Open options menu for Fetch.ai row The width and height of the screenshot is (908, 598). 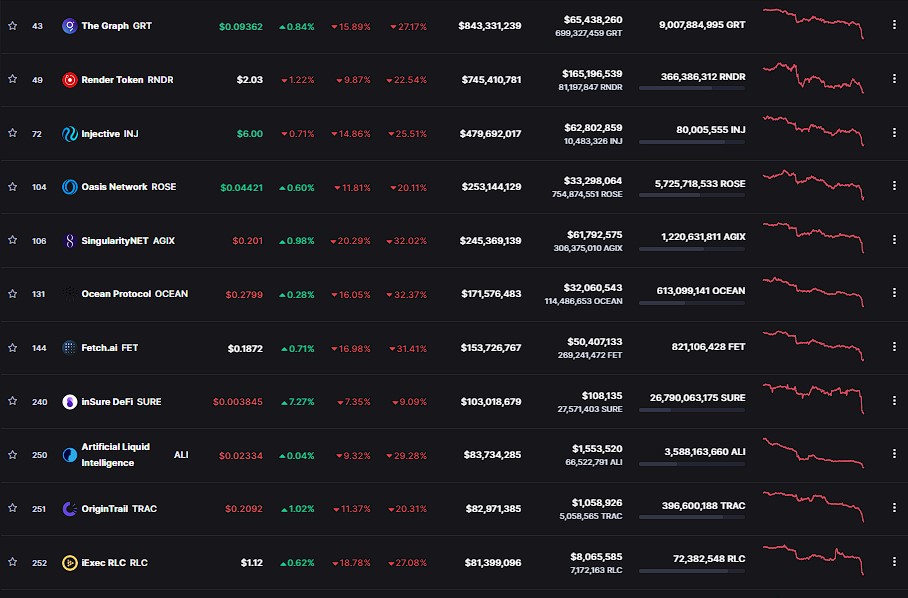click(x=894, y=348)
